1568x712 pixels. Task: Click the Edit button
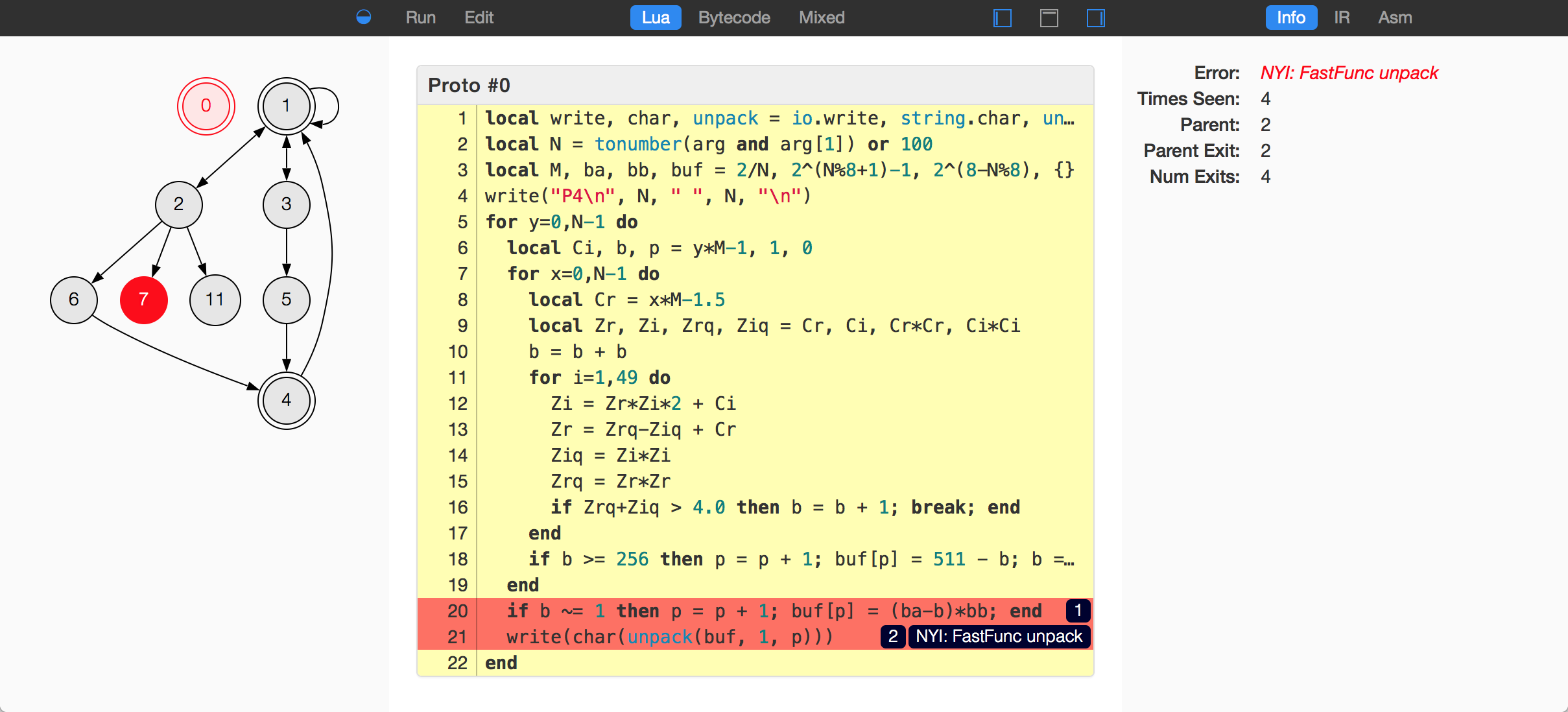tap(479, 18)
